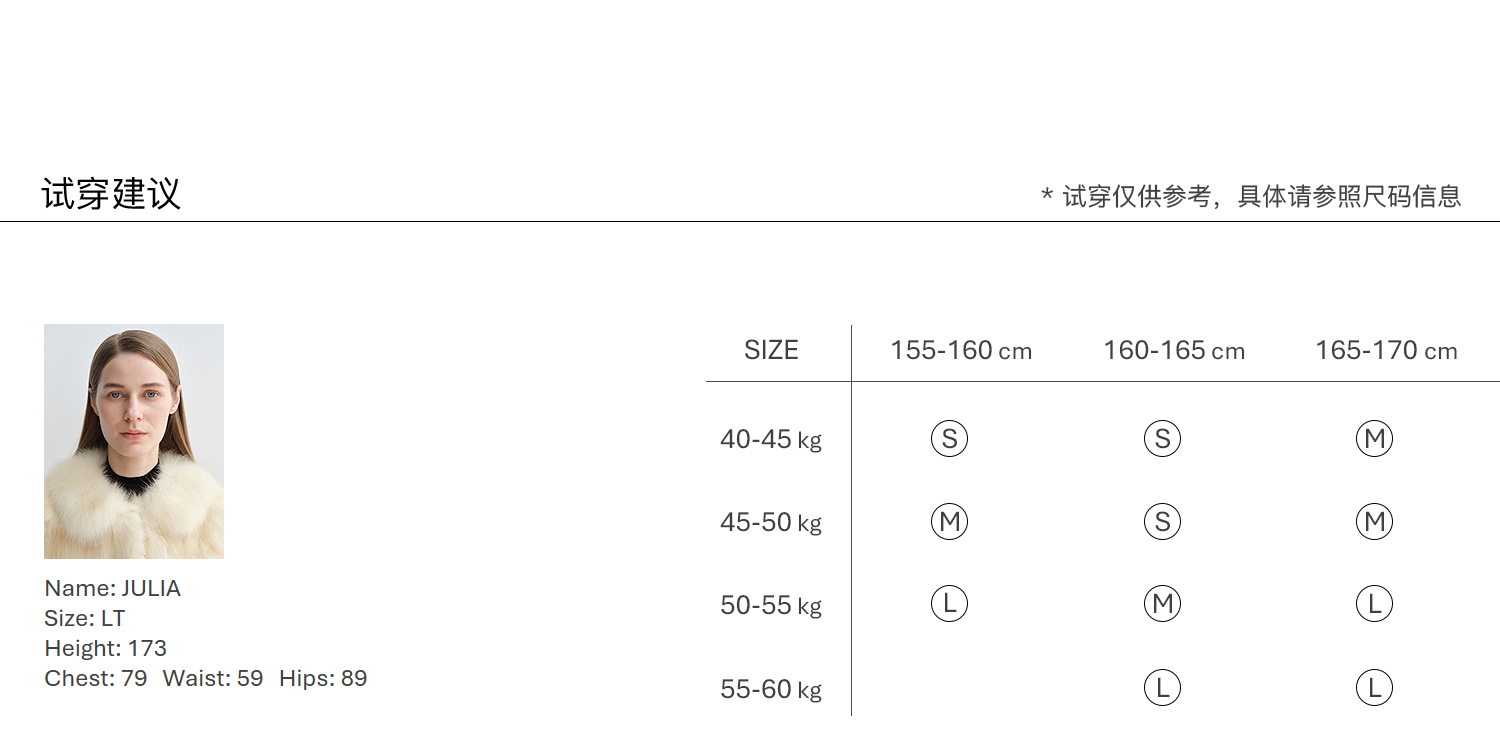Click the M size icon for 50-55 kg, 160-165 cm
Image resolution: width=1500 pixels, height=731 pixels.
1162,603
